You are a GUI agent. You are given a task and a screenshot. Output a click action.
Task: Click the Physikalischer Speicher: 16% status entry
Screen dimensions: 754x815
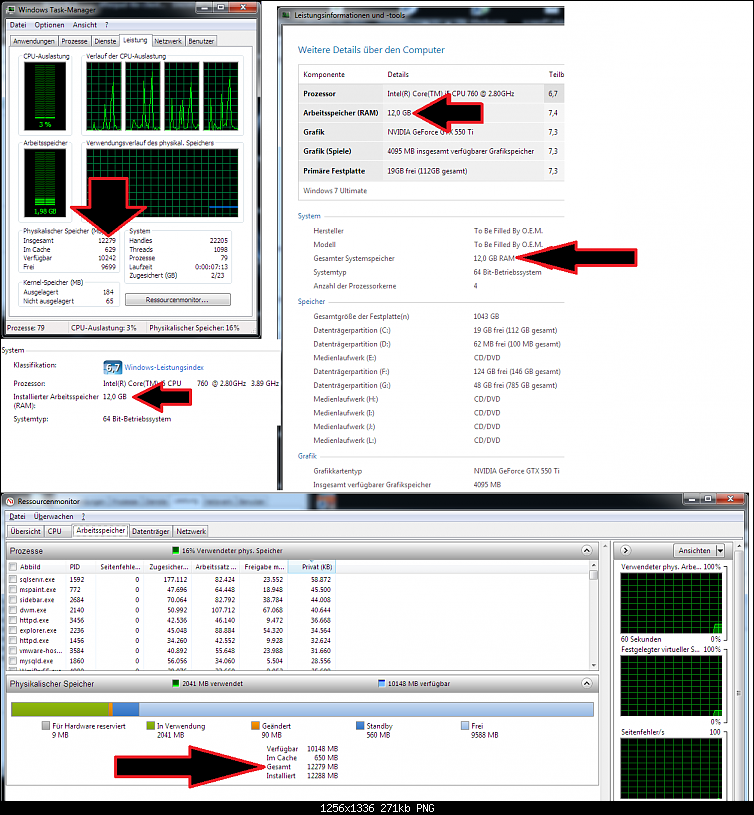194,328
